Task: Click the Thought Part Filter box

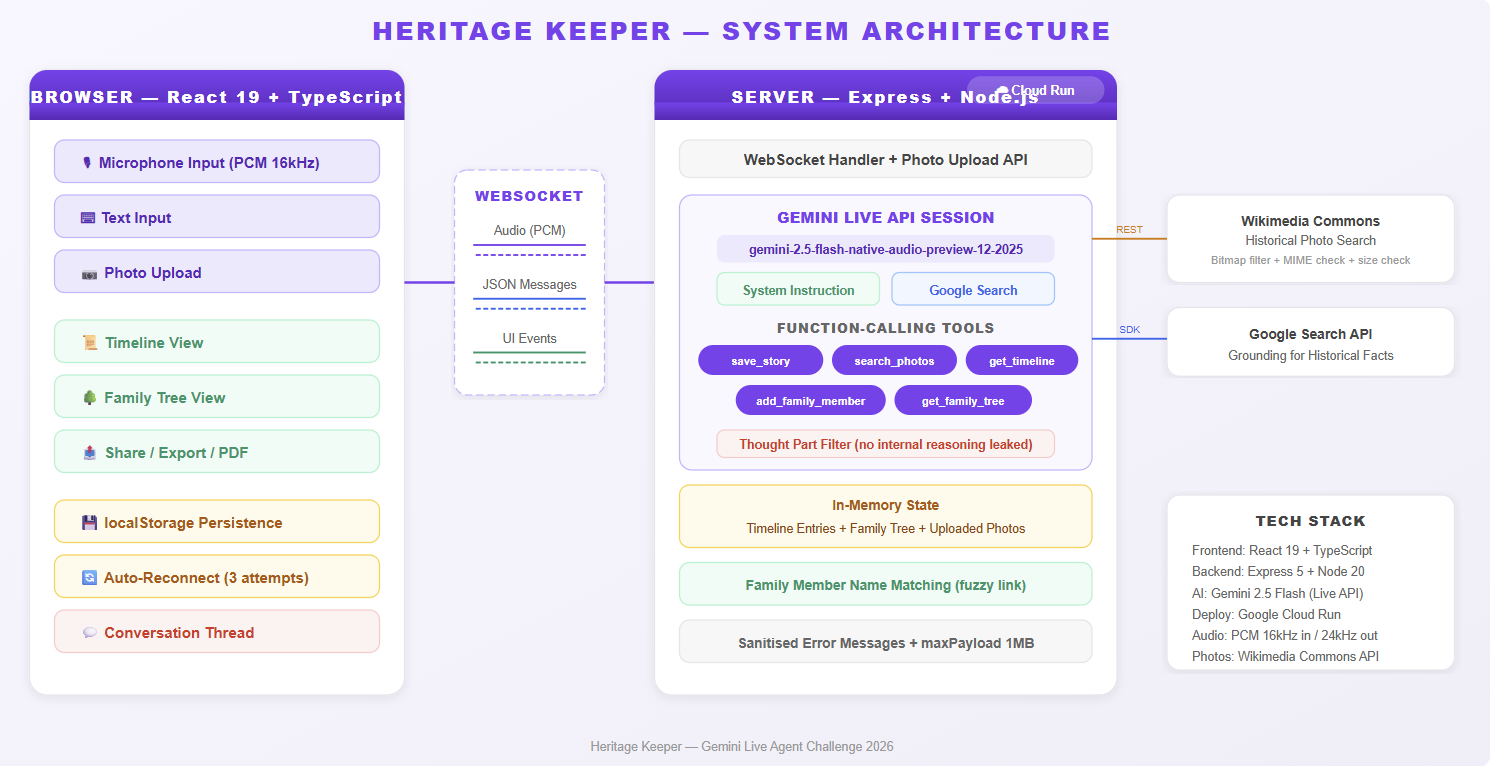Action: [x=886, y=444]
